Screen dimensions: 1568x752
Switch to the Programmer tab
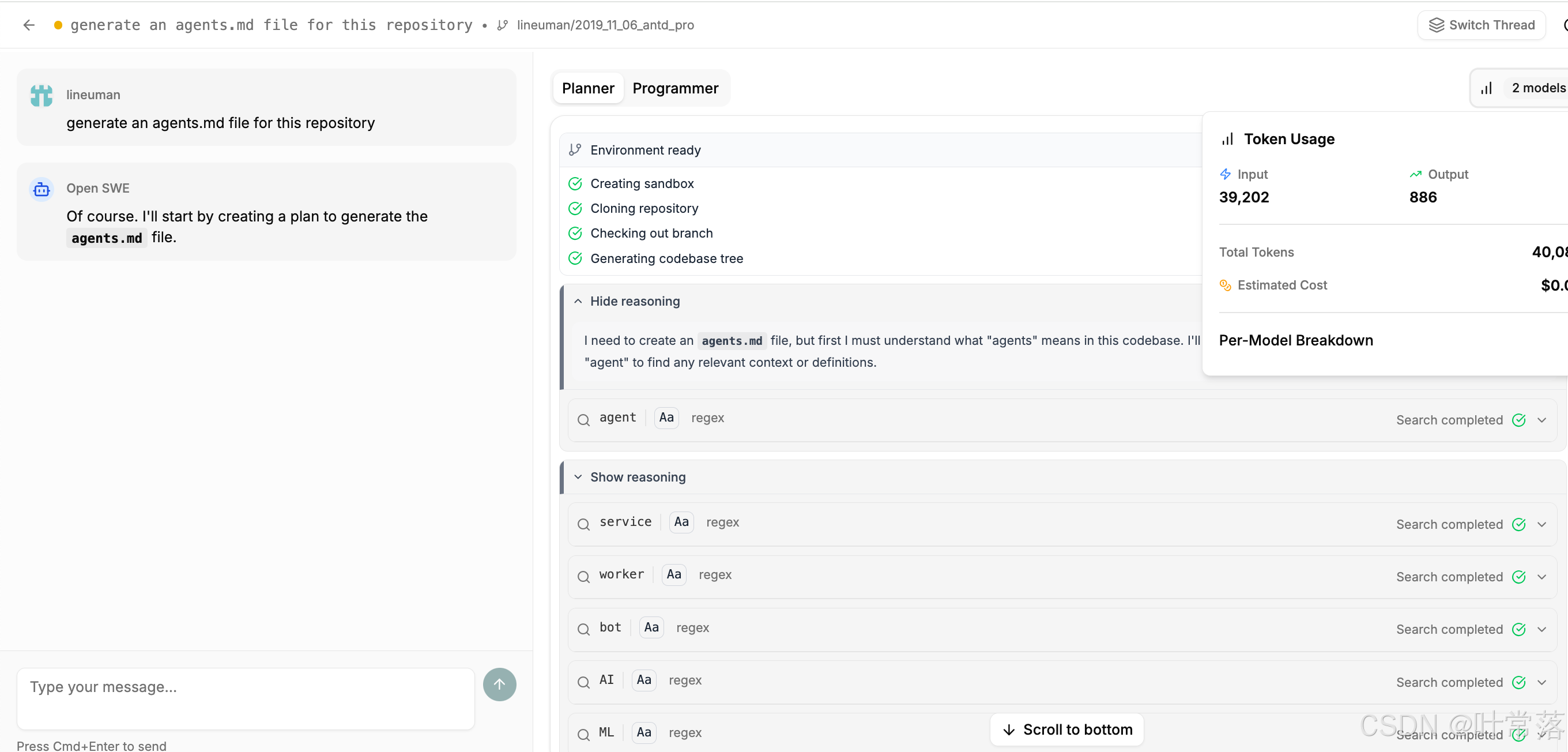tap(675, 88)
